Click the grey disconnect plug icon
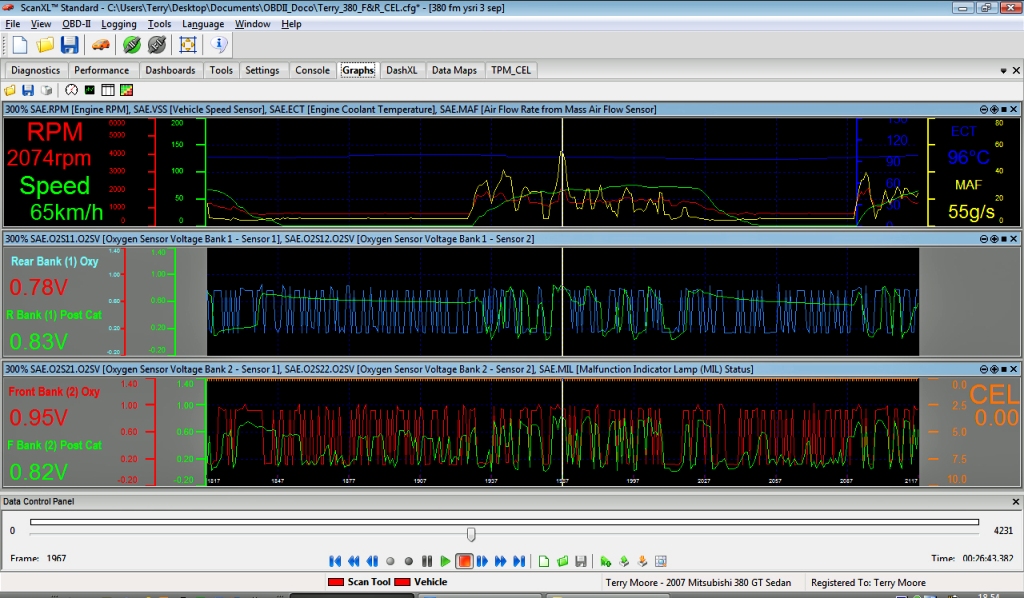This screenshot has height=598, width=1024. click(x=157, y=45)
